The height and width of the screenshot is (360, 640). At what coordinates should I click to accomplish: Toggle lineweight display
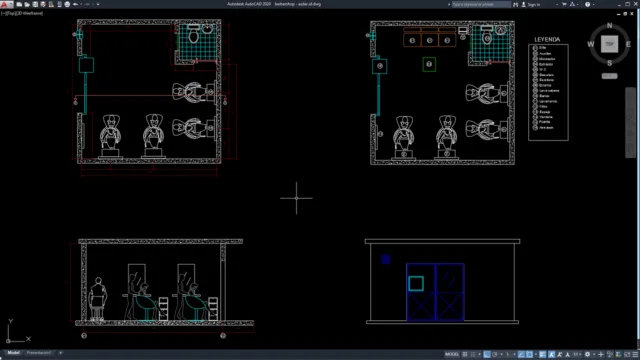click(542, 355)
